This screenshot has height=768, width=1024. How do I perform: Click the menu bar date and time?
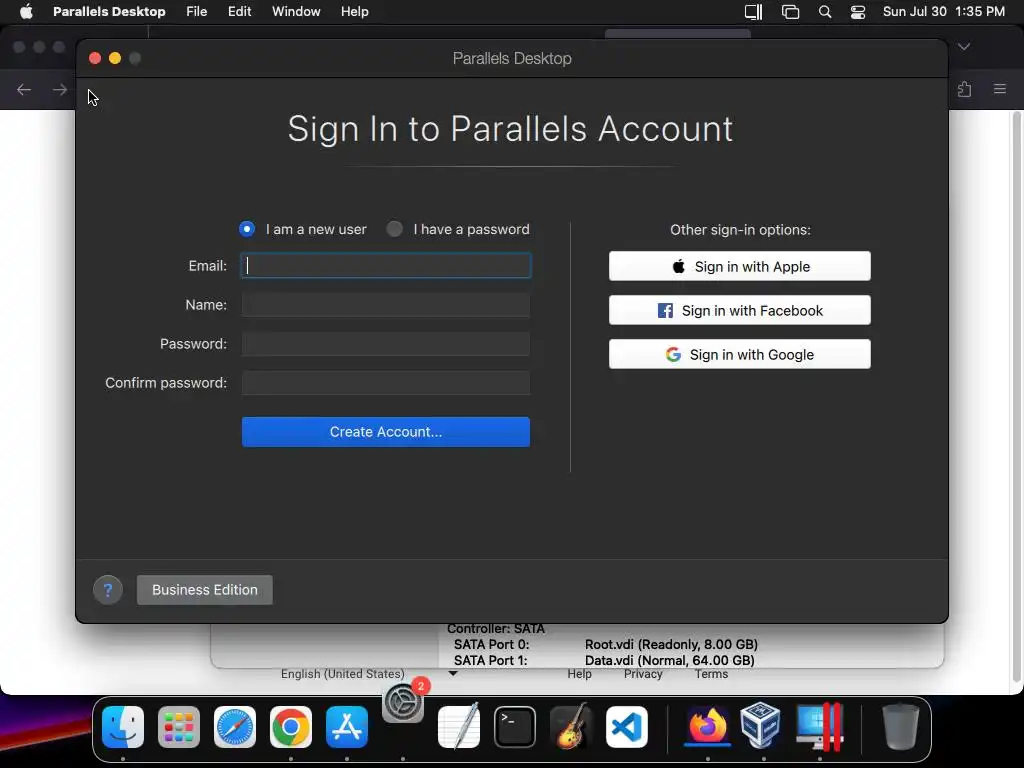click(x=944, y=12)
